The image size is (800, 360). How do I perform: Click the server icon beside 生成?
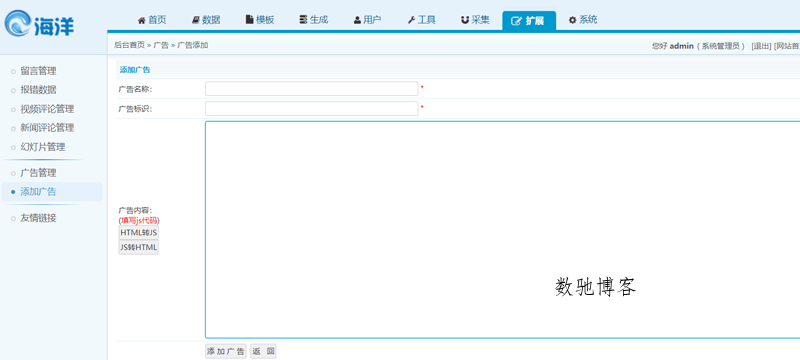[x=304, y=20]
